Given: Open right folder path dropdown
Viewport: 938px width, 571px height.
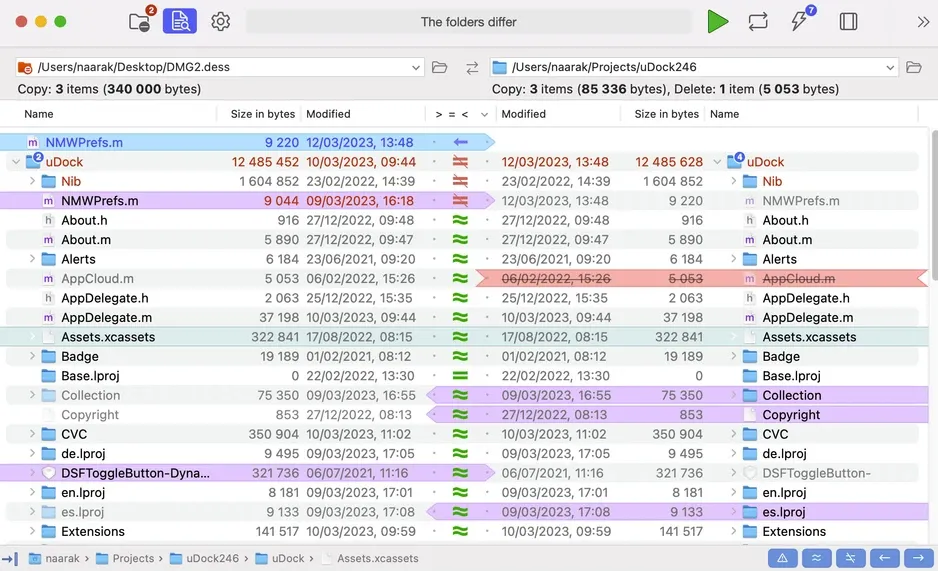Looking at the screenshot, I should (x=890, y=68).
